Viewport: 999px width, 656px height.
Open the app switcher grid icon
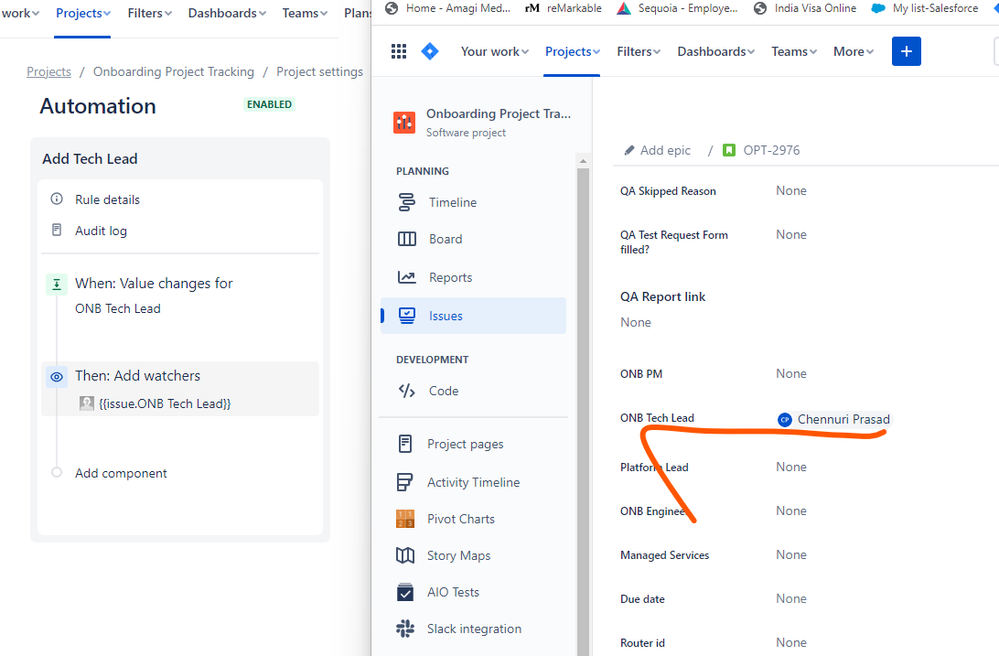click(399, 52)
